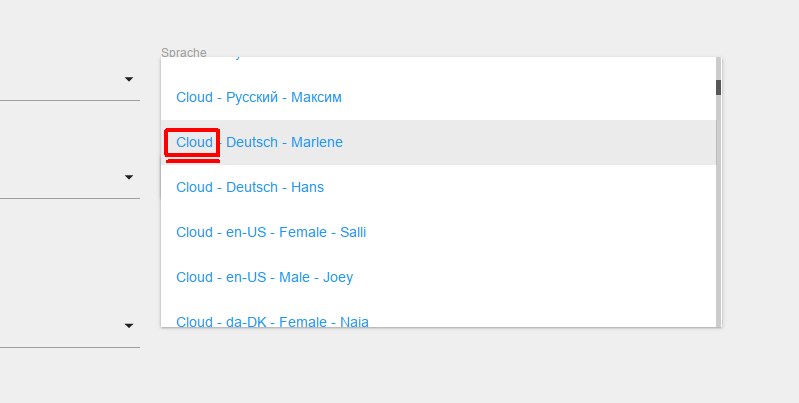Viewport: 799px width, 403px height.
Task: Click empty gray area below the voice list
Action: click(440, 368)
